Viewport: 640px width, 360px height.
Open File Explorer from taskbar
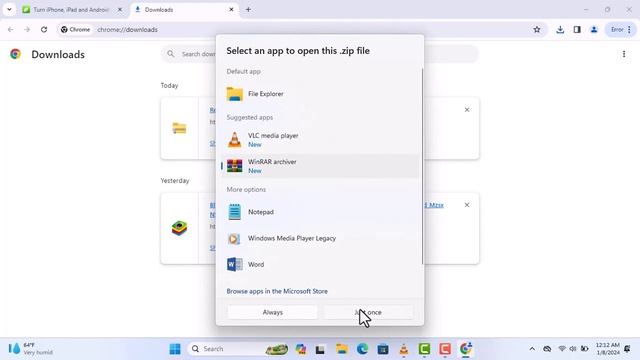tap(341, 349)
